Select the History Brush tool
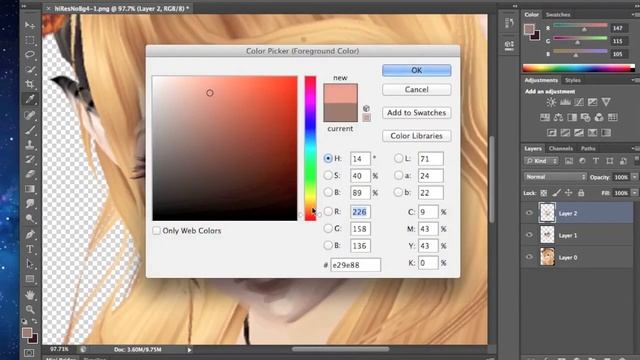This screenshot has height=360, width=640. coord(30,159)
